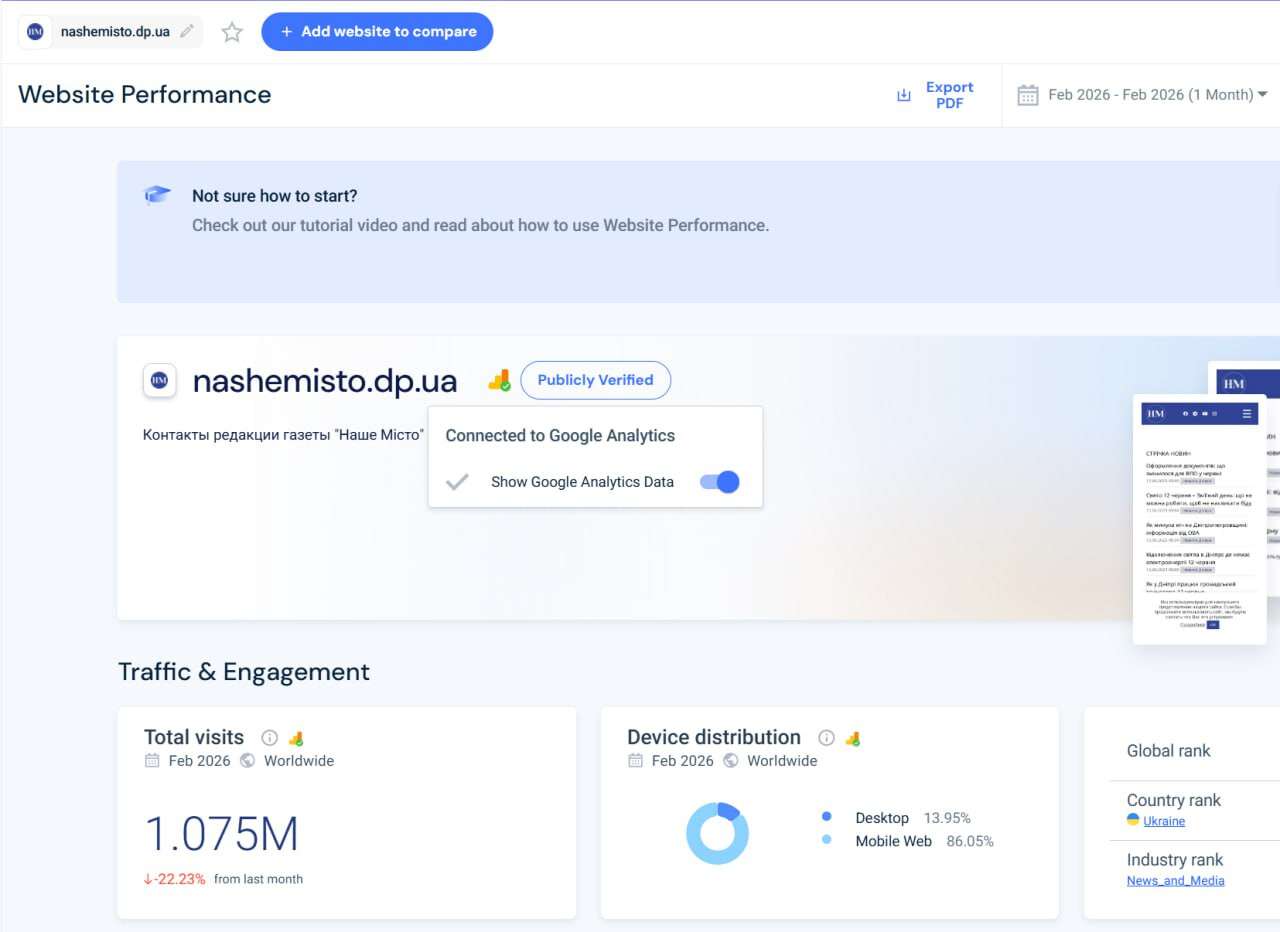Click the info icon beside Total visits

269,738
